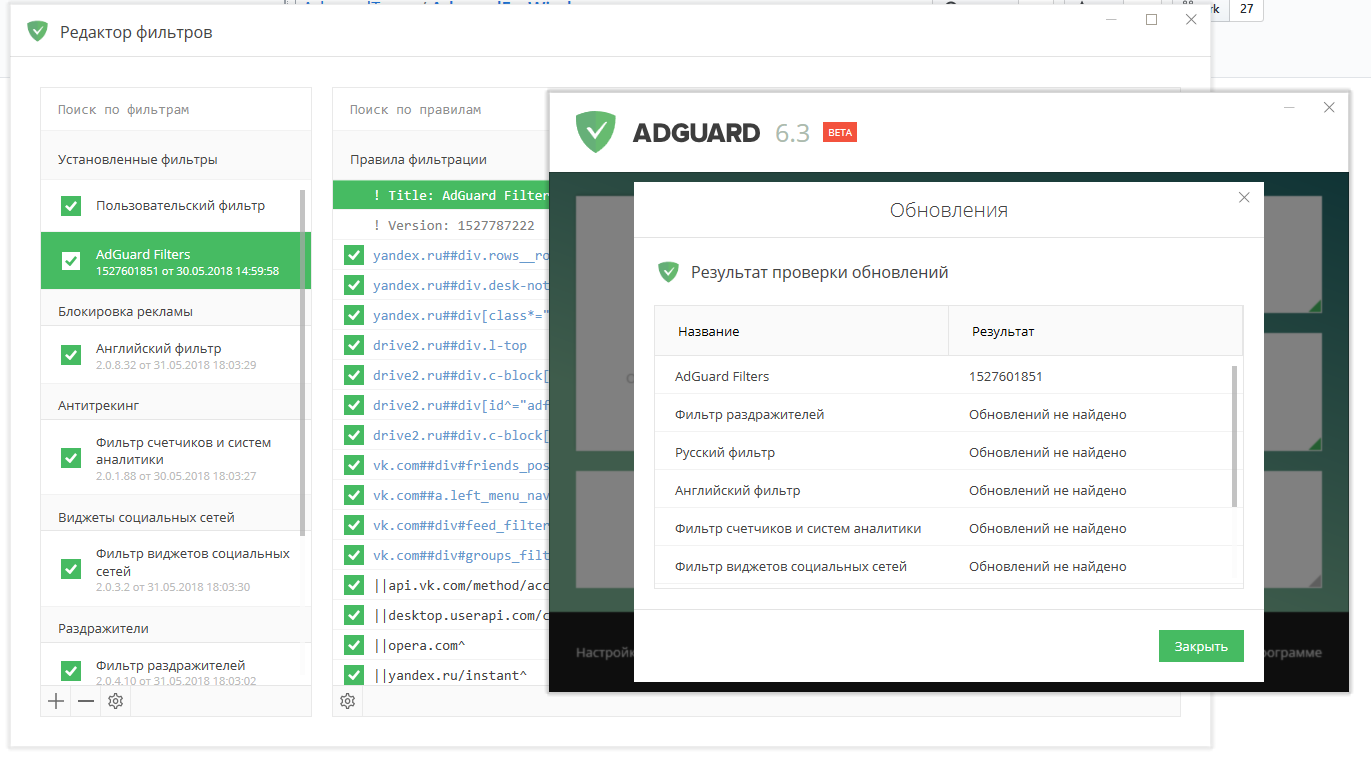
Task: Click the AdGuard shield logo in the main window
Action: point(595,131)
